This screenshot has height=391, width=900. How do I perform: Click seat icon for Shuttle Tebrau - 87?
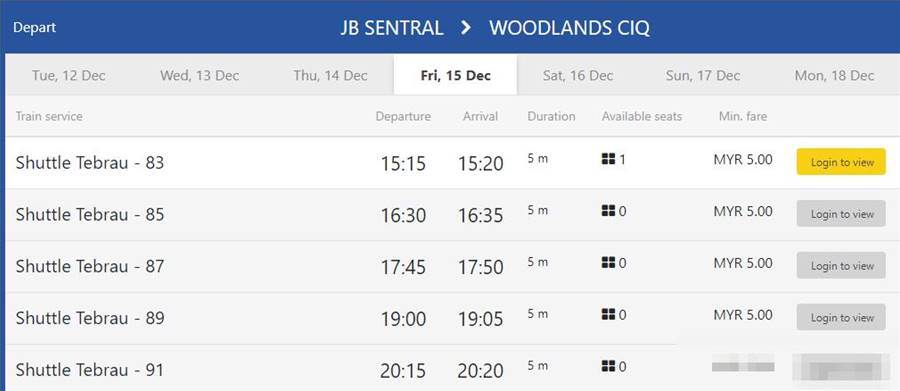[608, 262]
